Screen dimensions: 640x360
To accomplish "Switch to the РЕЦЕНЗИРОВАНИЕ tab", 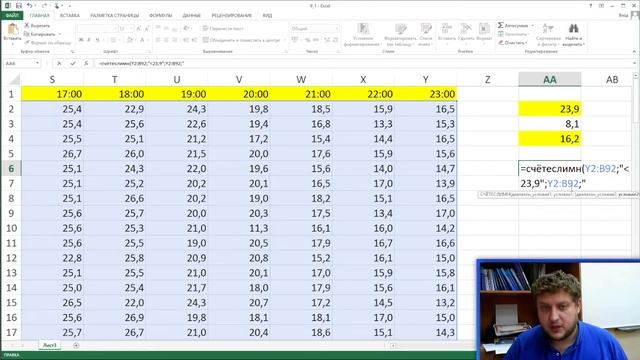I will [x=231, y=16].
